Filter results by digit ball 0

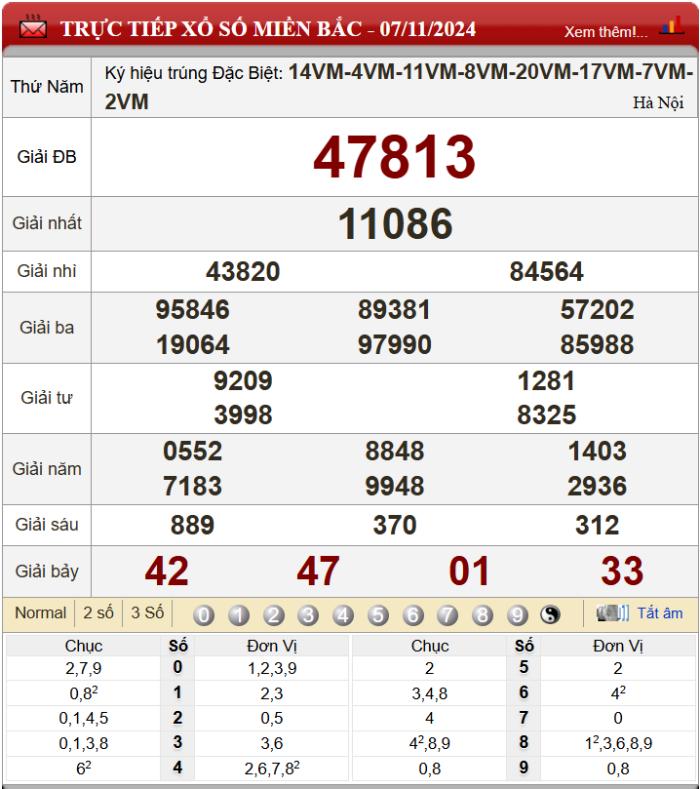[204, 615]
